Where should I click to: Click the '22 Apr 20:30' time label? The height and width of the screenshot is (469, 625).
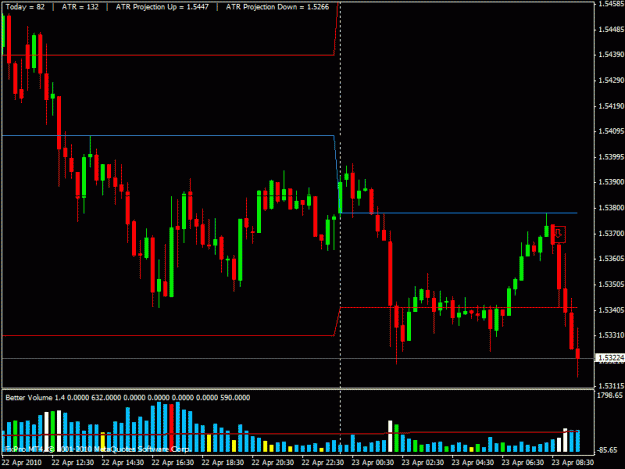tap(273, 463)
